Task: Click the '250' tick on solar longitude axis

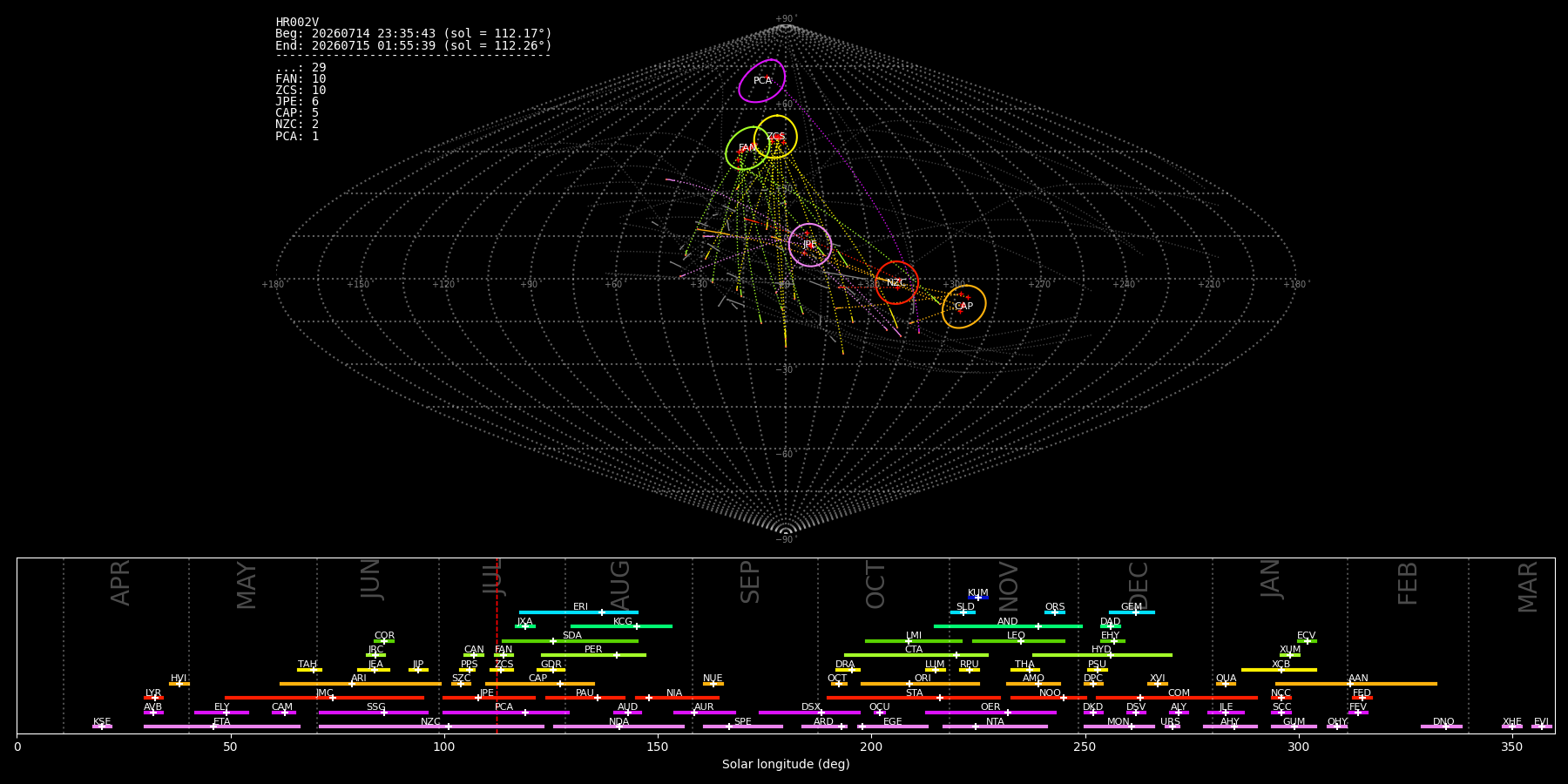Action: click(x=1085, y=747)
